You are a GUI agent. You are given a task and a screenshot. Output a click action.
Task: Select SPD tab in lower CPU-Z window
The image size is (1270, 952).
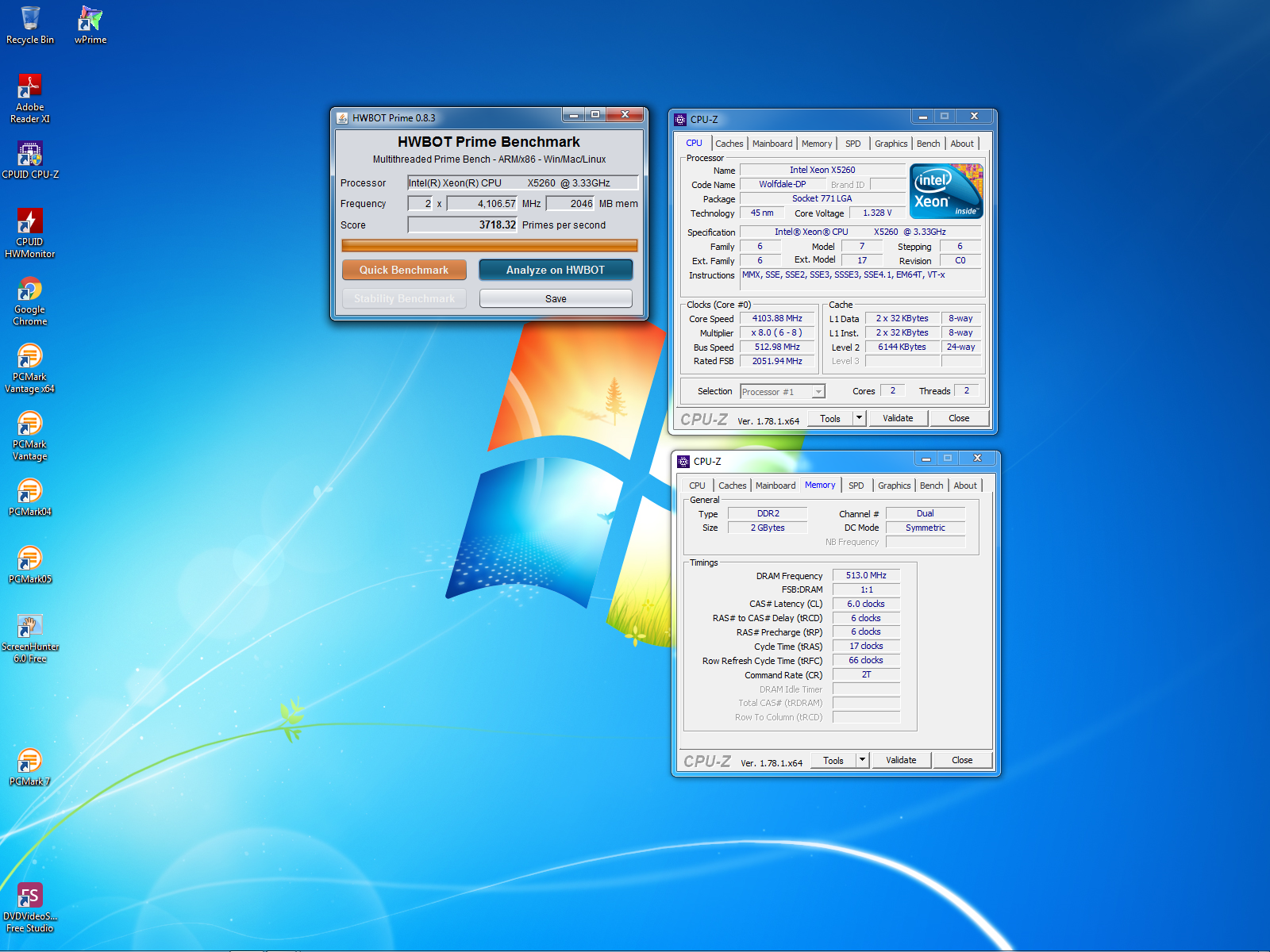point(856,486)
